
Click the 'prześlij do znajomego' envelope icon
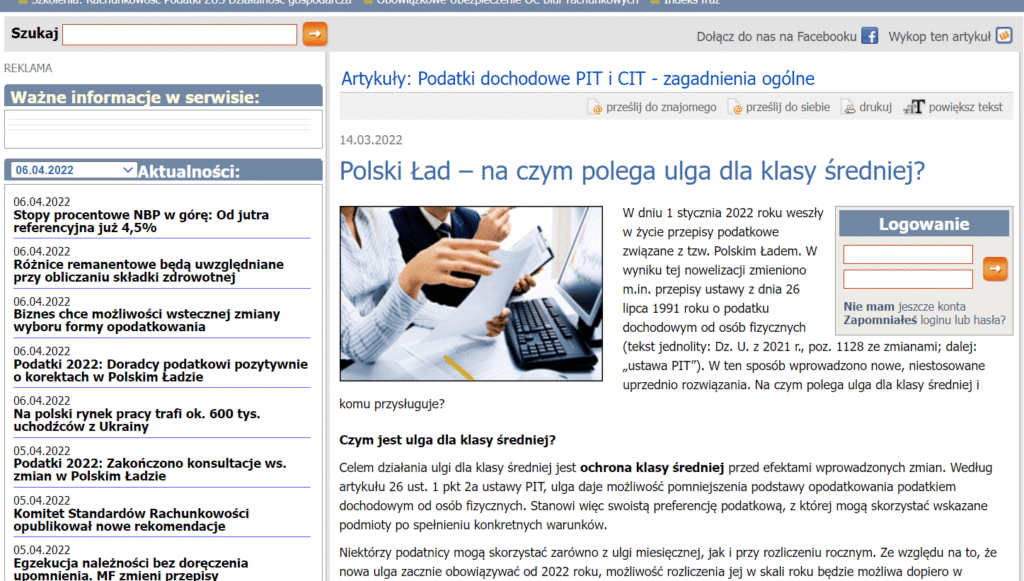pos(594,107)
